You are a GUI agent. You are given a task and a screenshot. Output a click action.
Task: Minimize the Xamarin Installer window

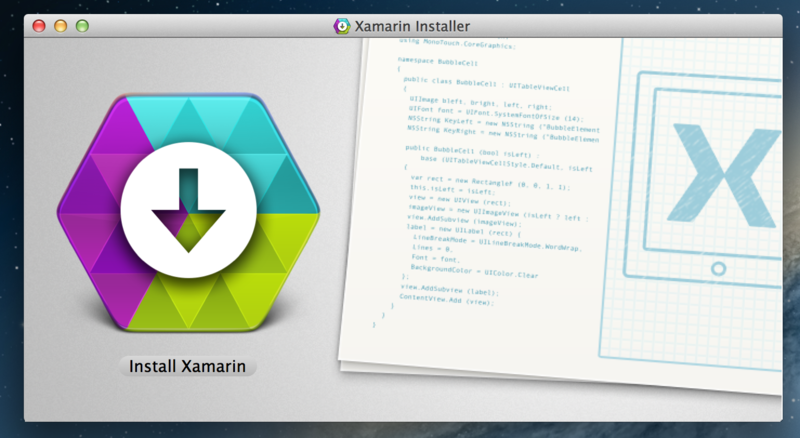tap(61, 26)
